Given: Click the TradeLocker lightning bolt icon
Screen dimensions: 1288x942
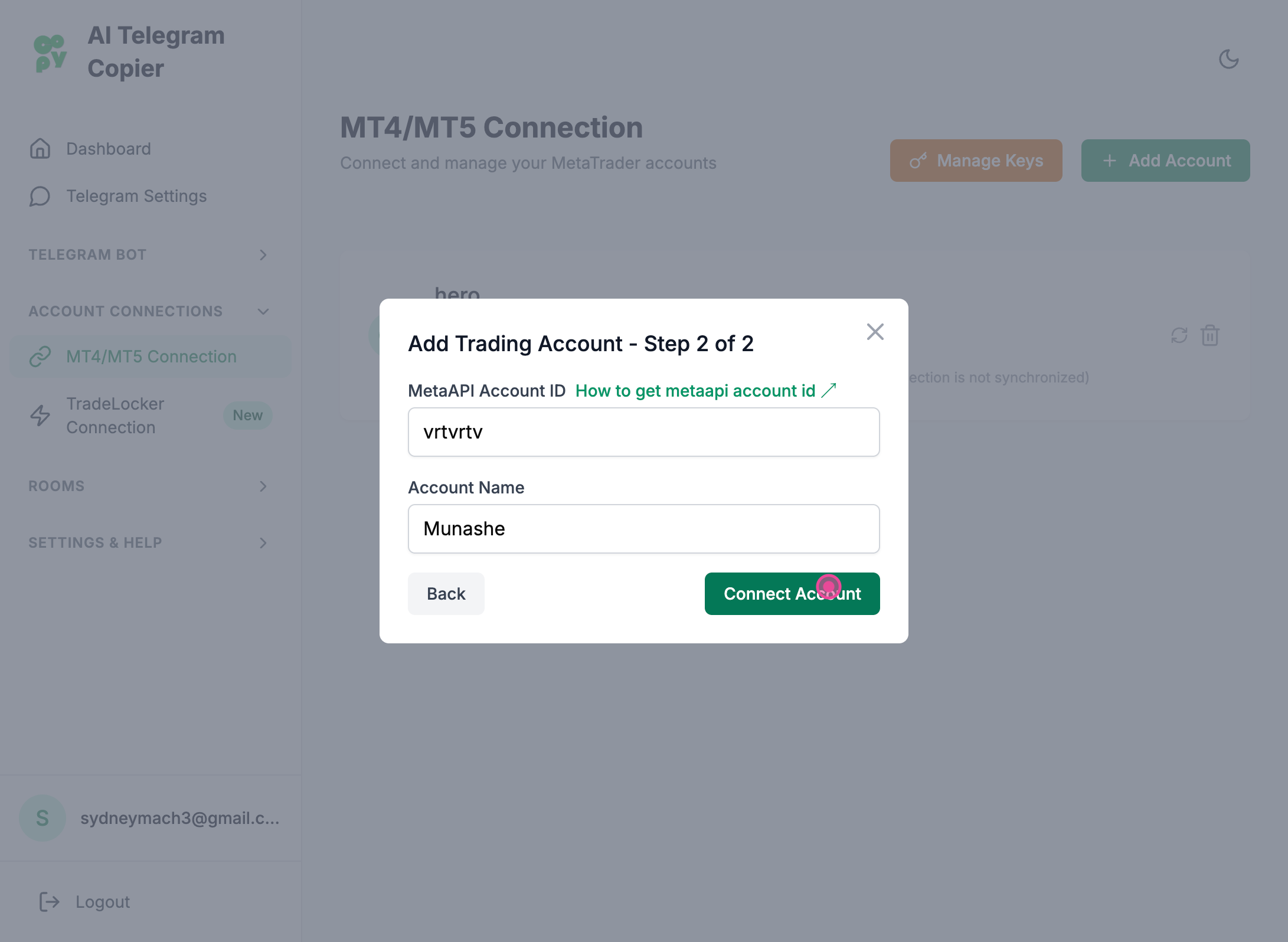Looking at the screenshot, I should [x=40, y=416].
